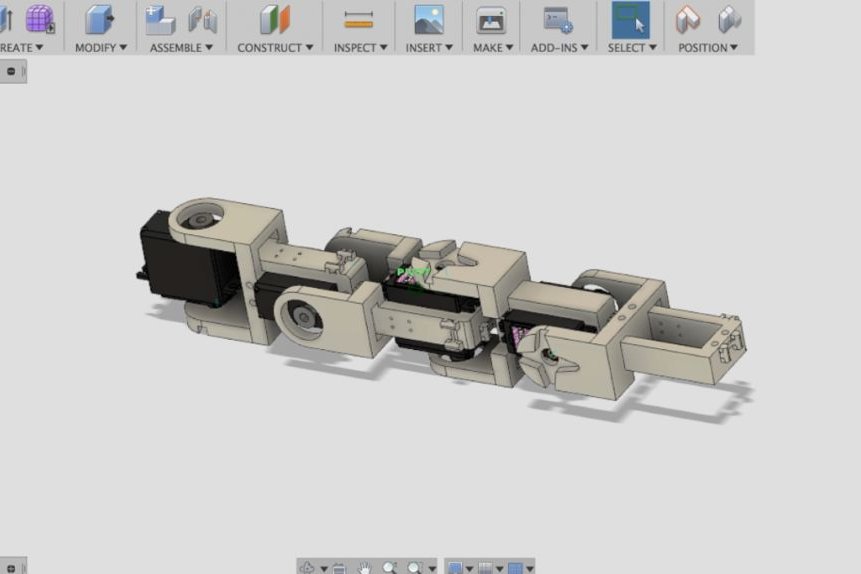Select the Pan hand tool
The image size is (861, 574).
[365, 568]
